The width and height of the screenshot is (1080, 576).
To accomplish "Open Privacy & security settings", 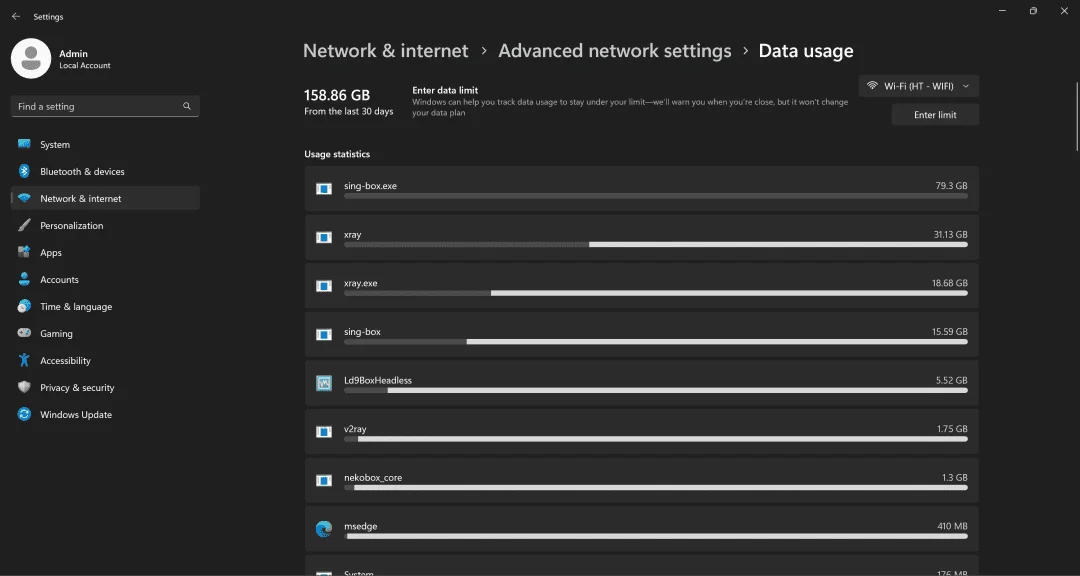I will click(105, 387).
